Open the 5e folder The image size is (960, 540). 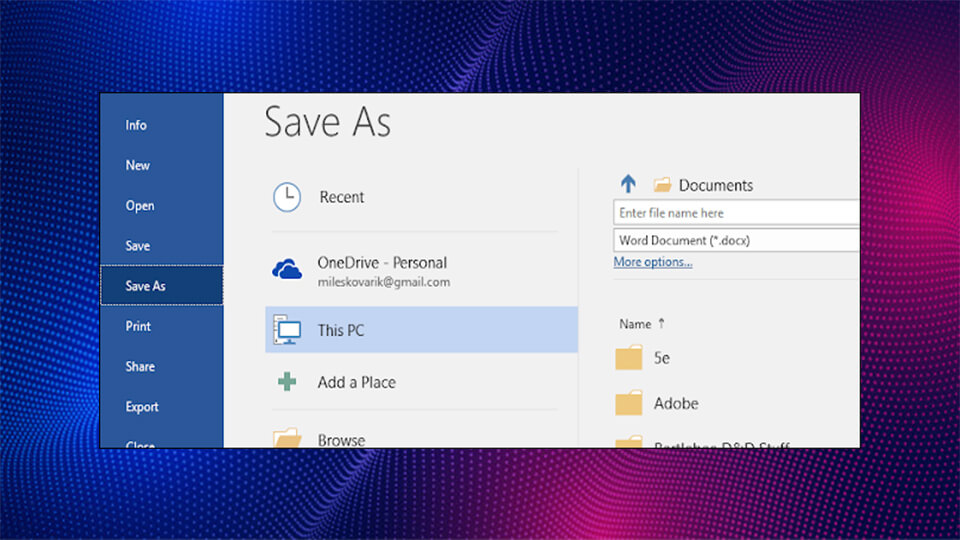point(660,357)
